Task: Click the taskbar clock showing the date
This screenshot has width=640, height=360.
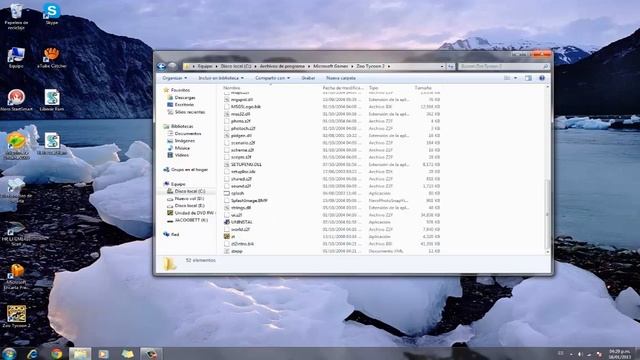Action: 620,354
